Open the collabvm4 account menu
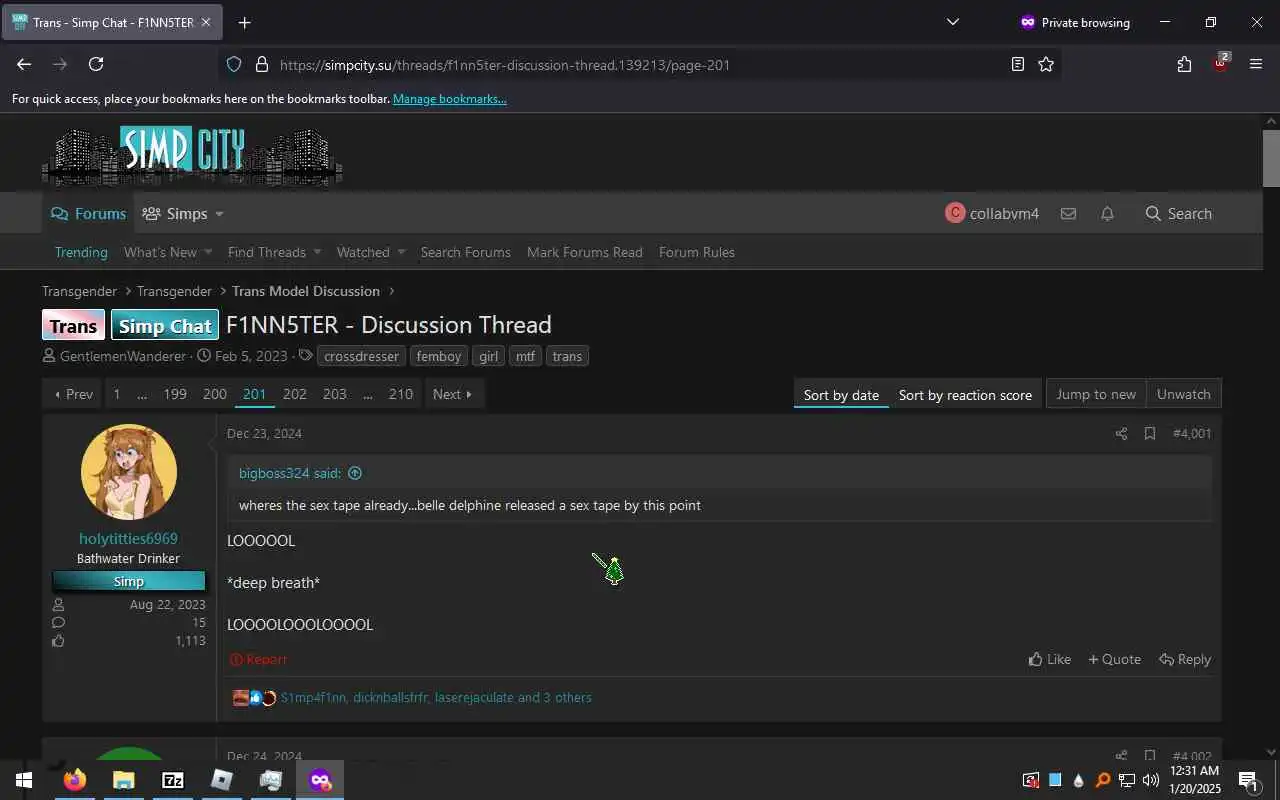Viewport: 1280px width, 800px height. tap(992, 213)
